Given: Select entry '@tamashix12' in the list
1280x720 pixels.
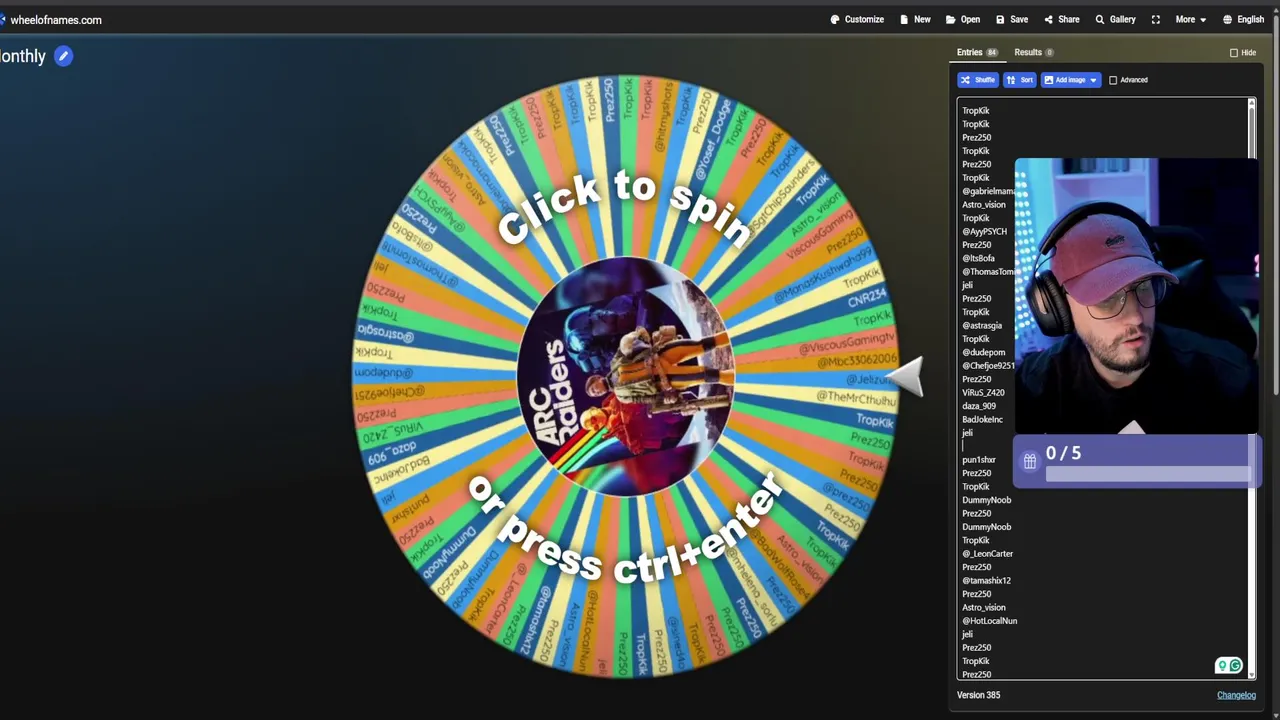Looking at the screenshot, I should tap(986, 580).
